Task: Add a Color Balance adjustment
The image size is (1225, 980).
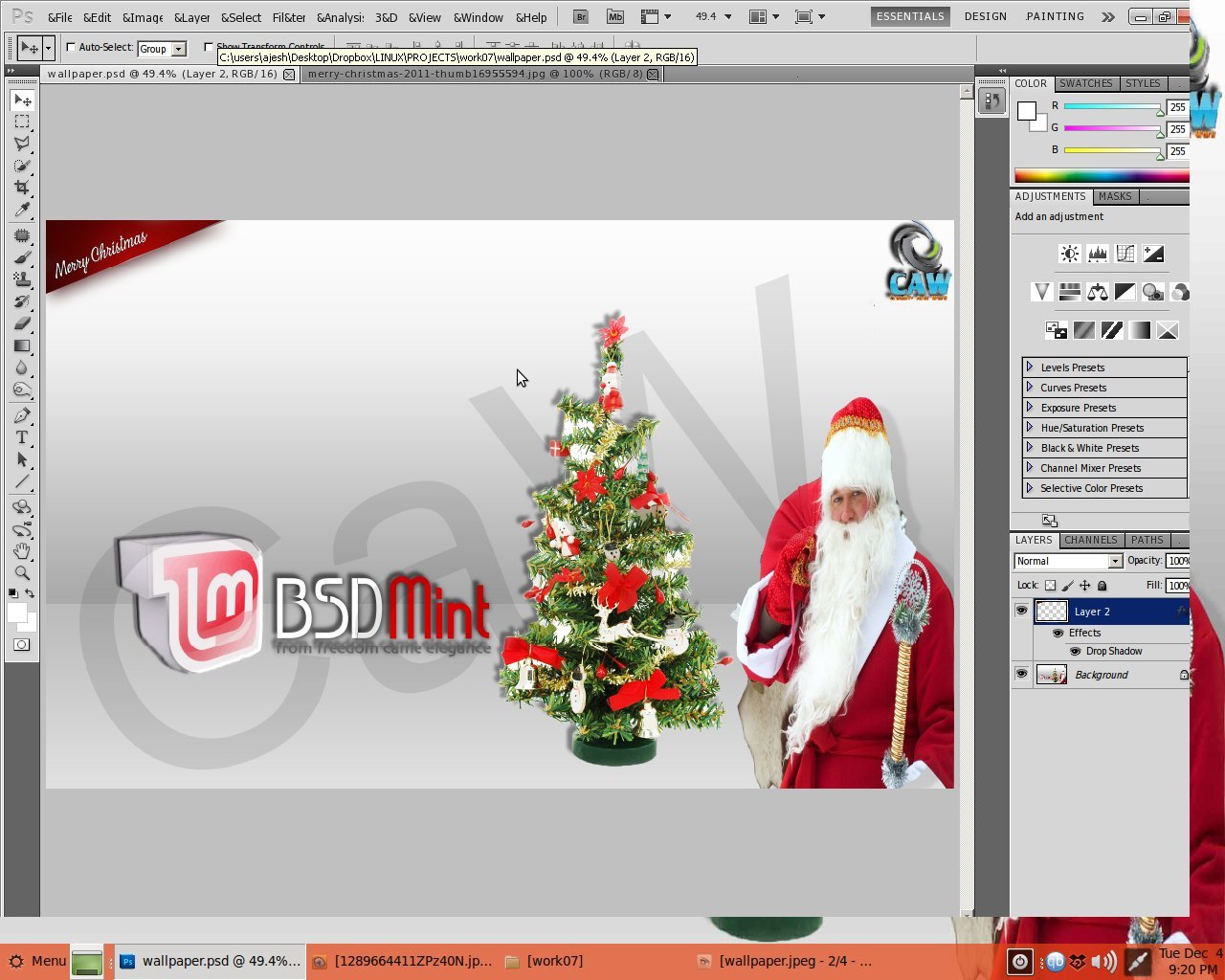Action: [1098, 292]
